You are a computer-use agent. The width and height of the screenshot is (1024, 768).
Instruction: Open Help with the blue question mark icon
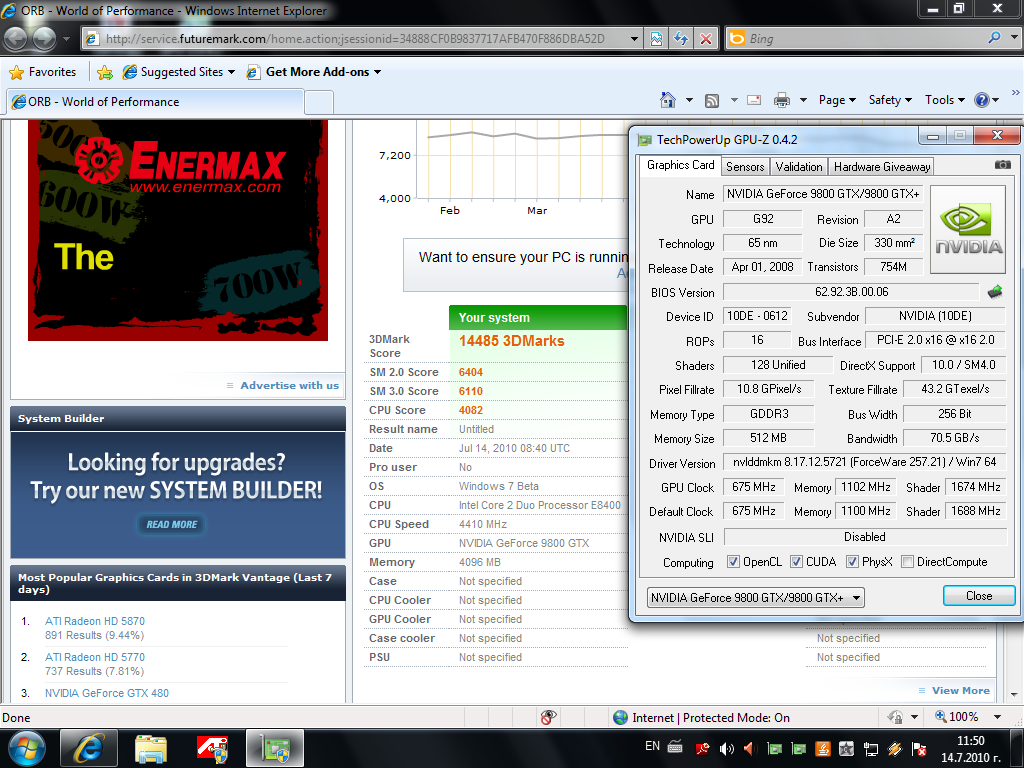tap(981, 100)
